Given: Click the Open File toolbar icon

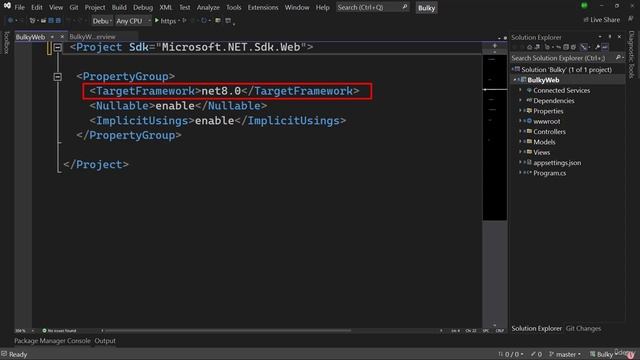Looking at the screenshot, I should click(43, 20).
